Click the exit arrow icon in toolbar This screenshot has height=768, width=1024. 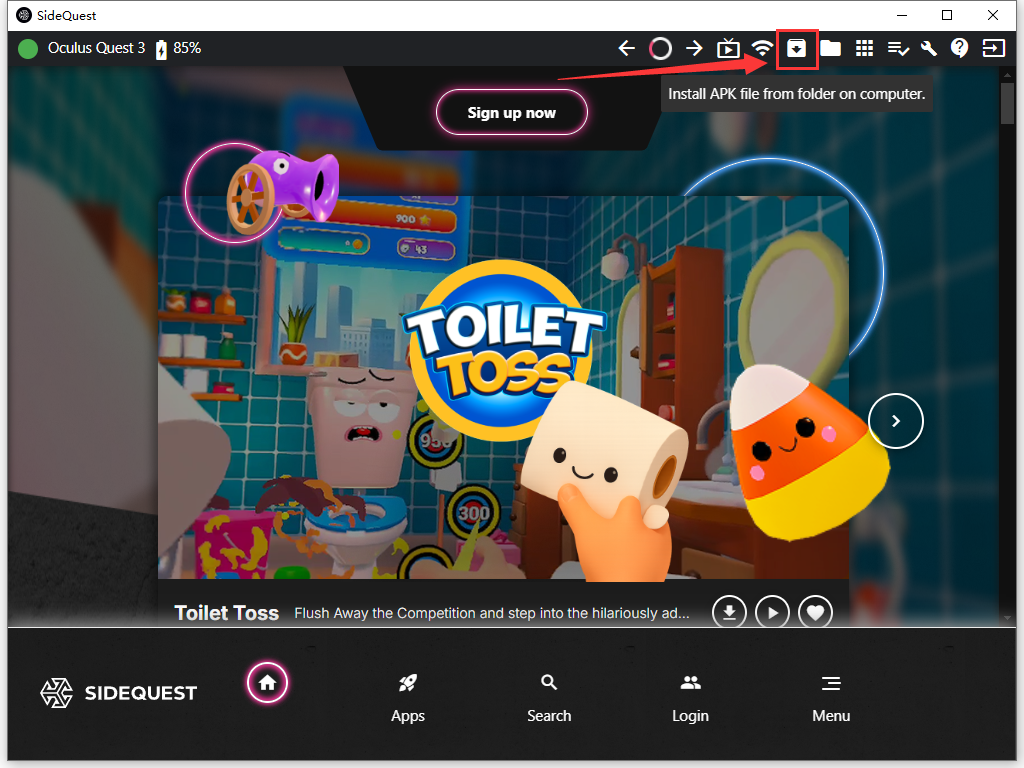993,48
